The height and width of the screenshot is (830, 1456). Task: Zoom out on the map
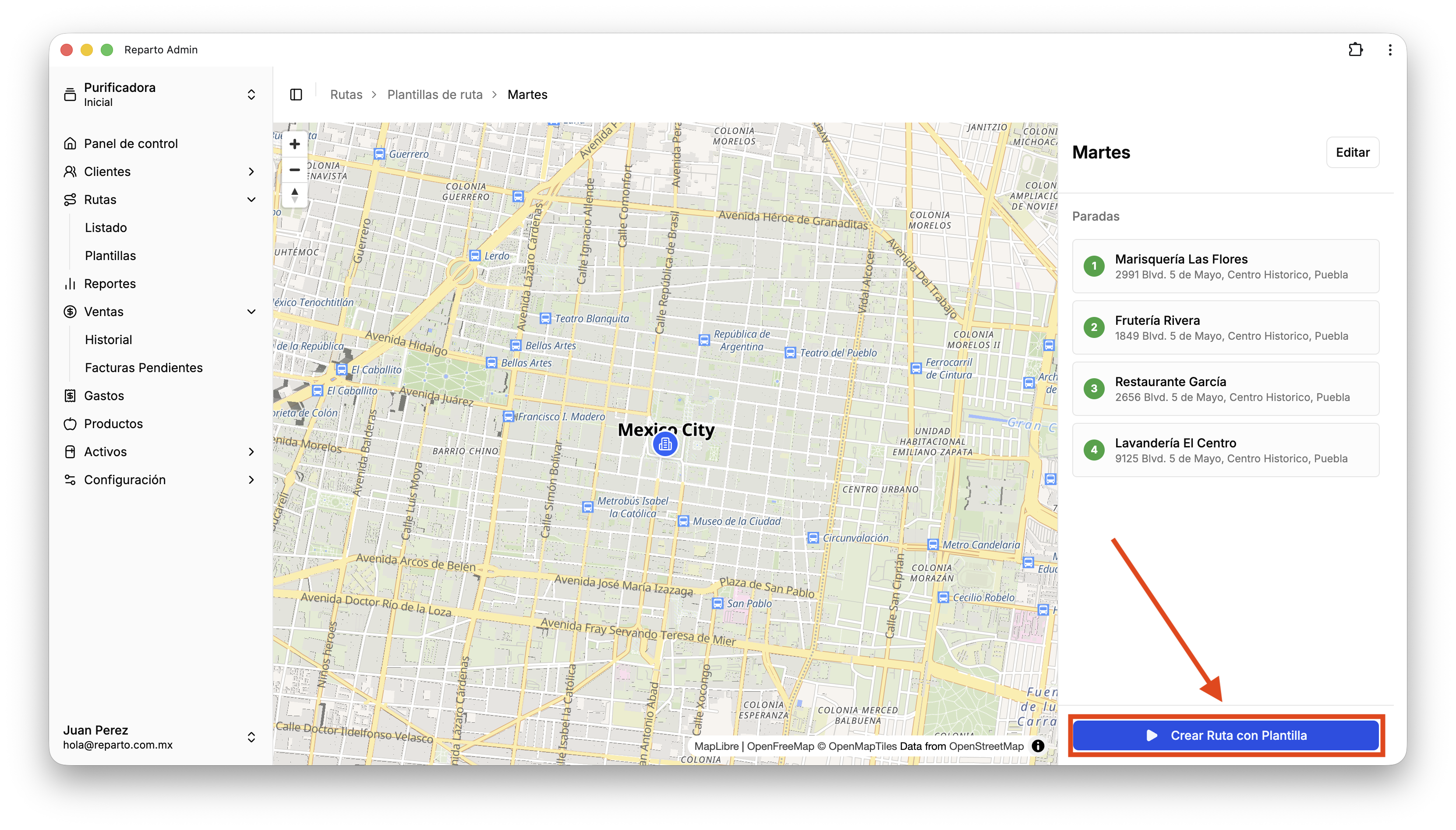294,170
